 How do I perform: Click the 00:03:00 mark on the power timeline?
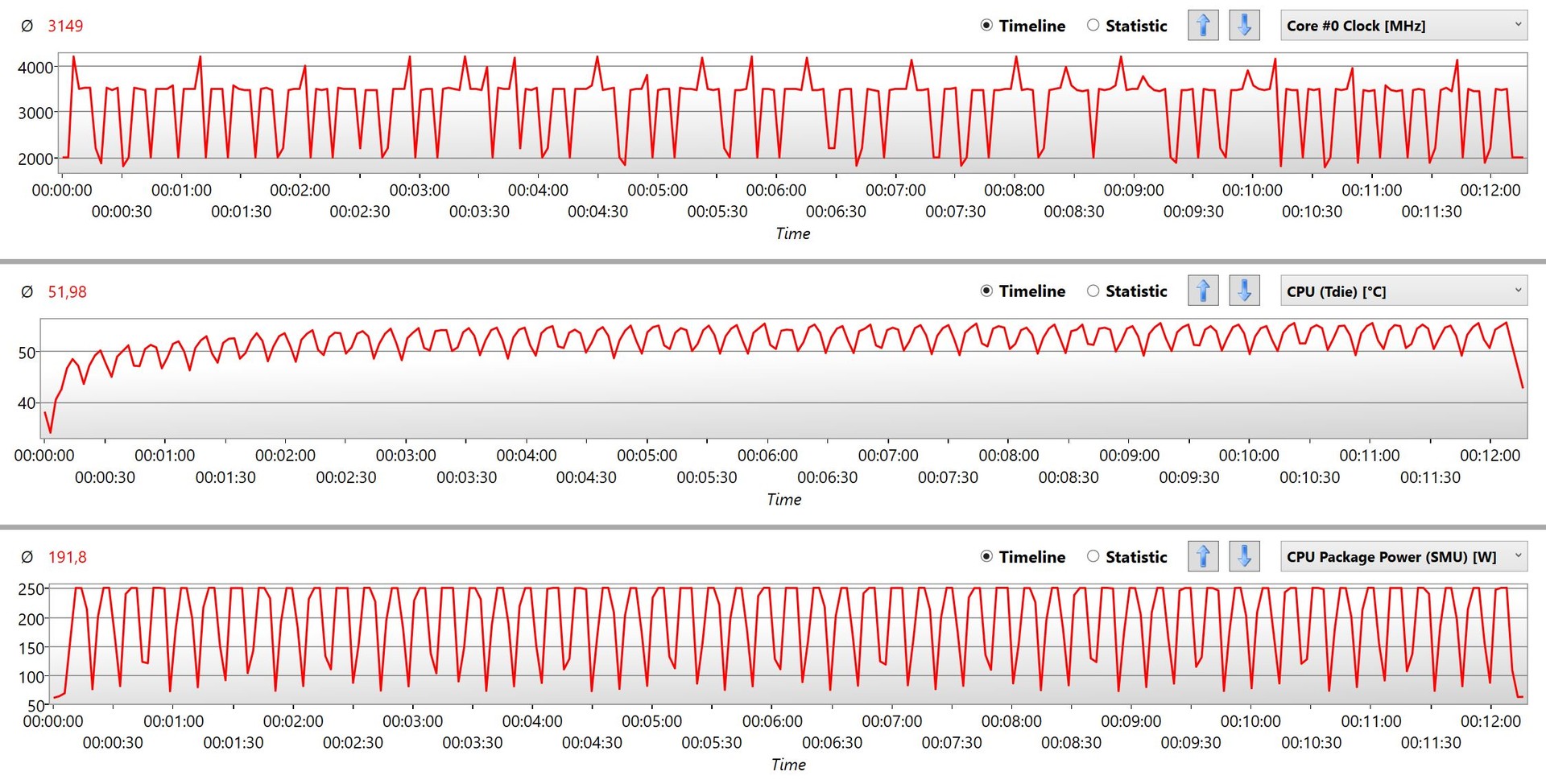pos(412,721)
